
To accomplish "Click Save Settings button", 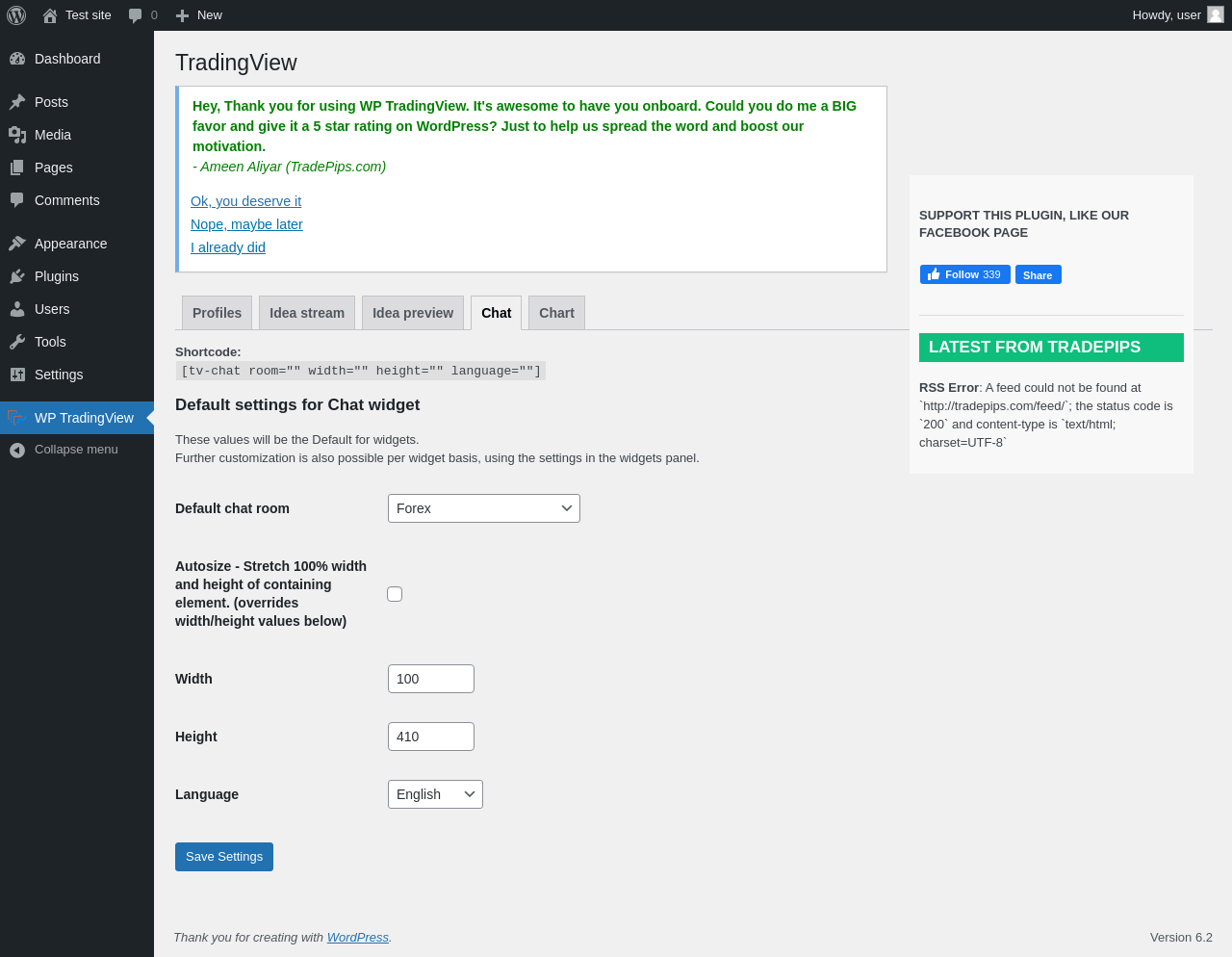I will coord(224,857).
